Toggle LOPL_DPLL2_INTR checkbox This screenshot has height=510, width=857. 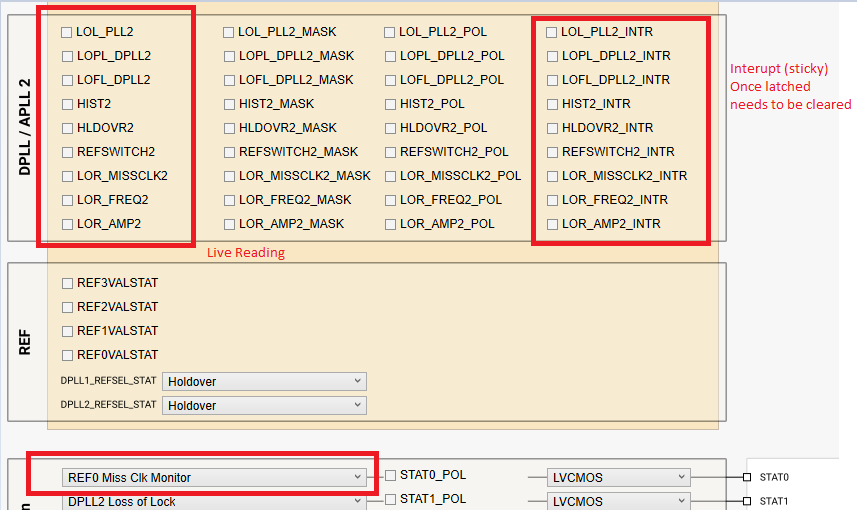[x=552, y=56]
